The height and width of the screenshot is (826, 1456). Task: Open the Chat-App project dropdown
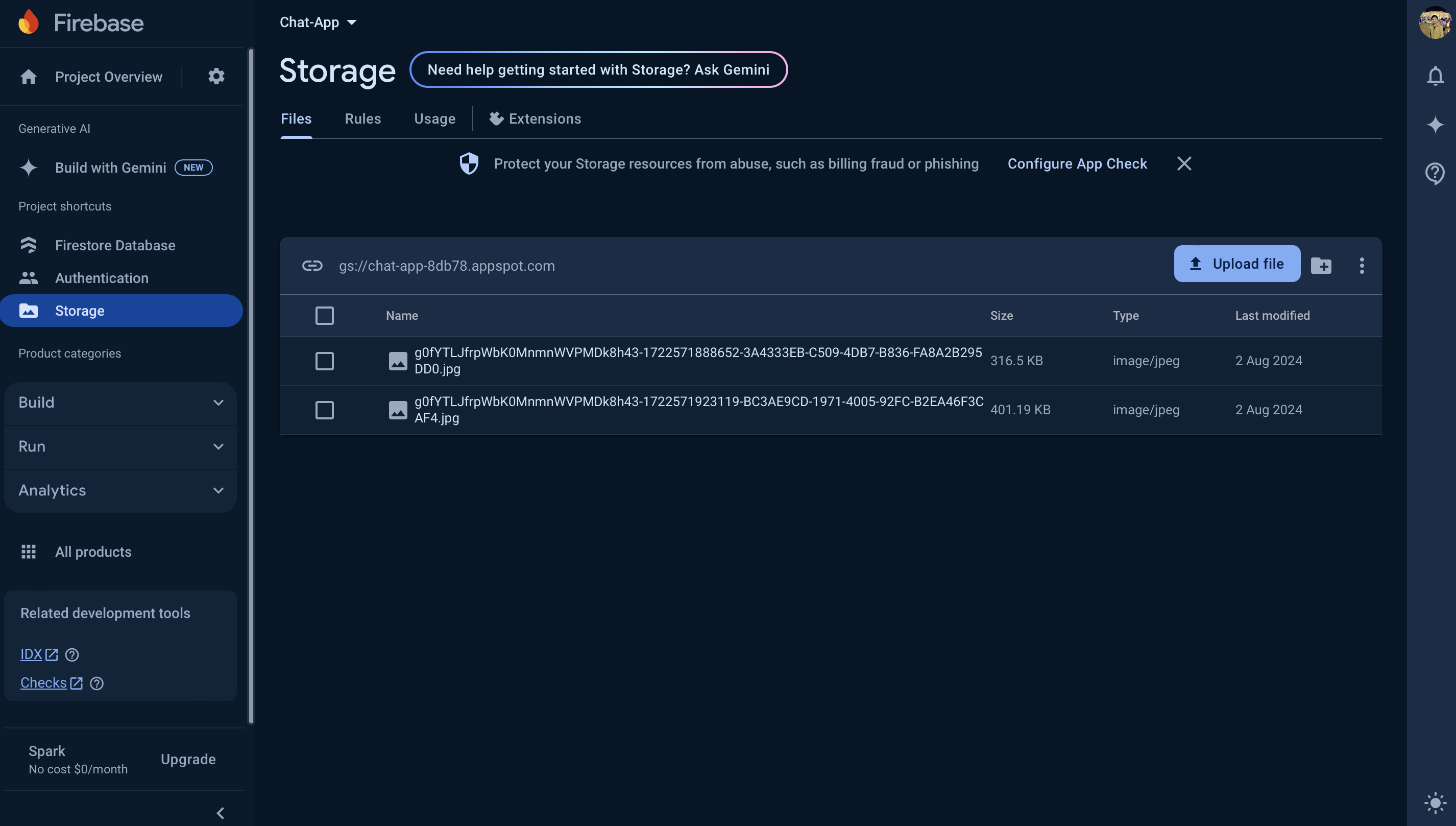[x=318, y=22]
